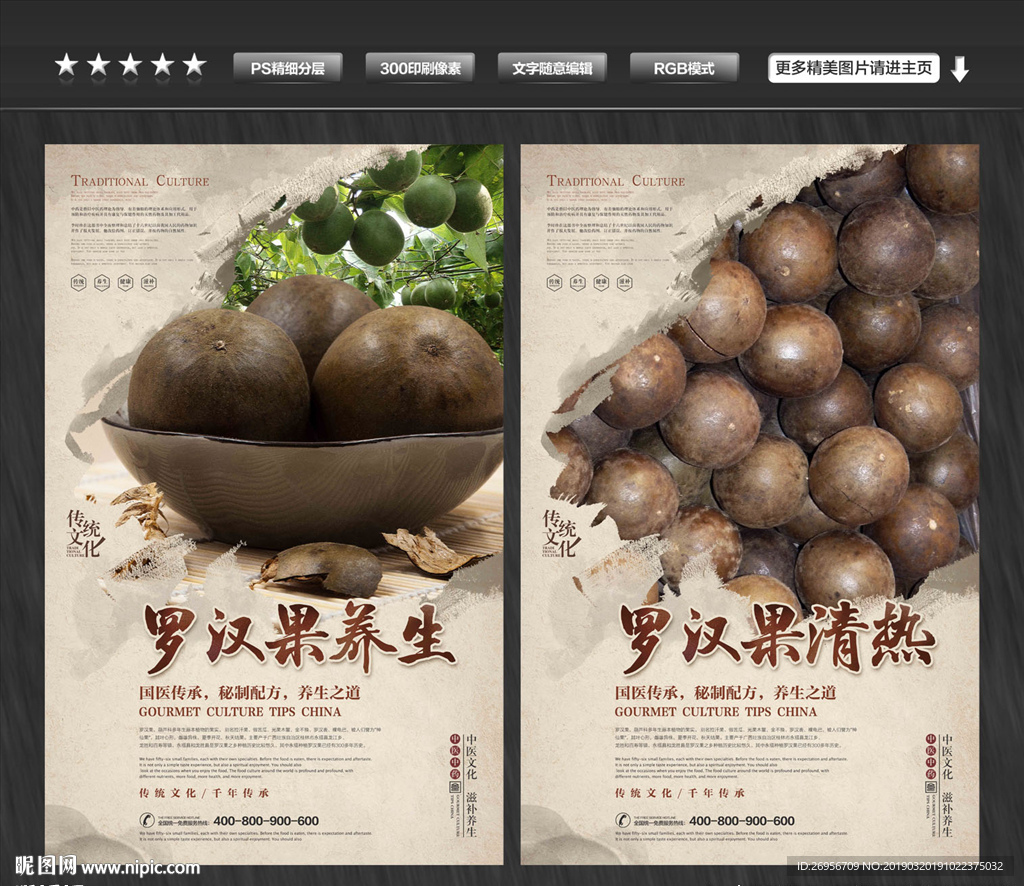Click the 传统 hexagon on 罗汉果清热 poster
The width and height of the screenshot is (1024, 886).
click(554, 283)
